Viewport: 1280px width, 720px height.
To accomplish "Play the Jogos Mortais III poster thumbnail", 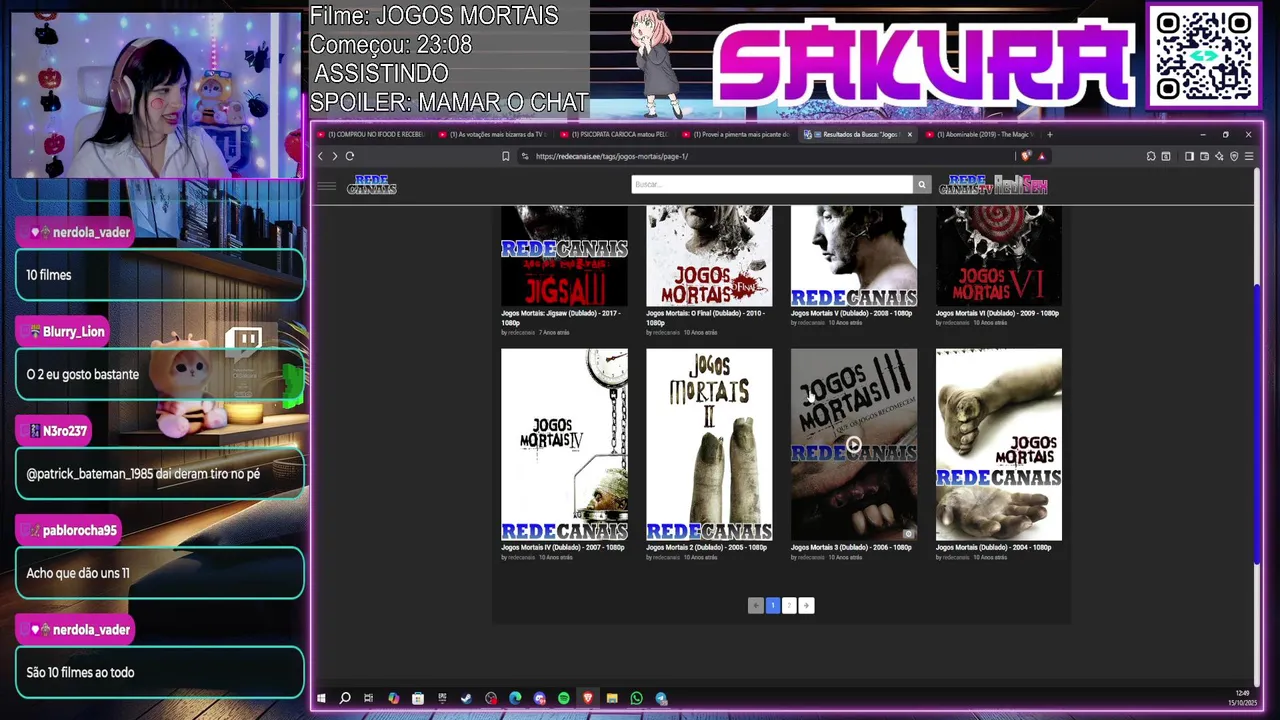I will [854, 445].
